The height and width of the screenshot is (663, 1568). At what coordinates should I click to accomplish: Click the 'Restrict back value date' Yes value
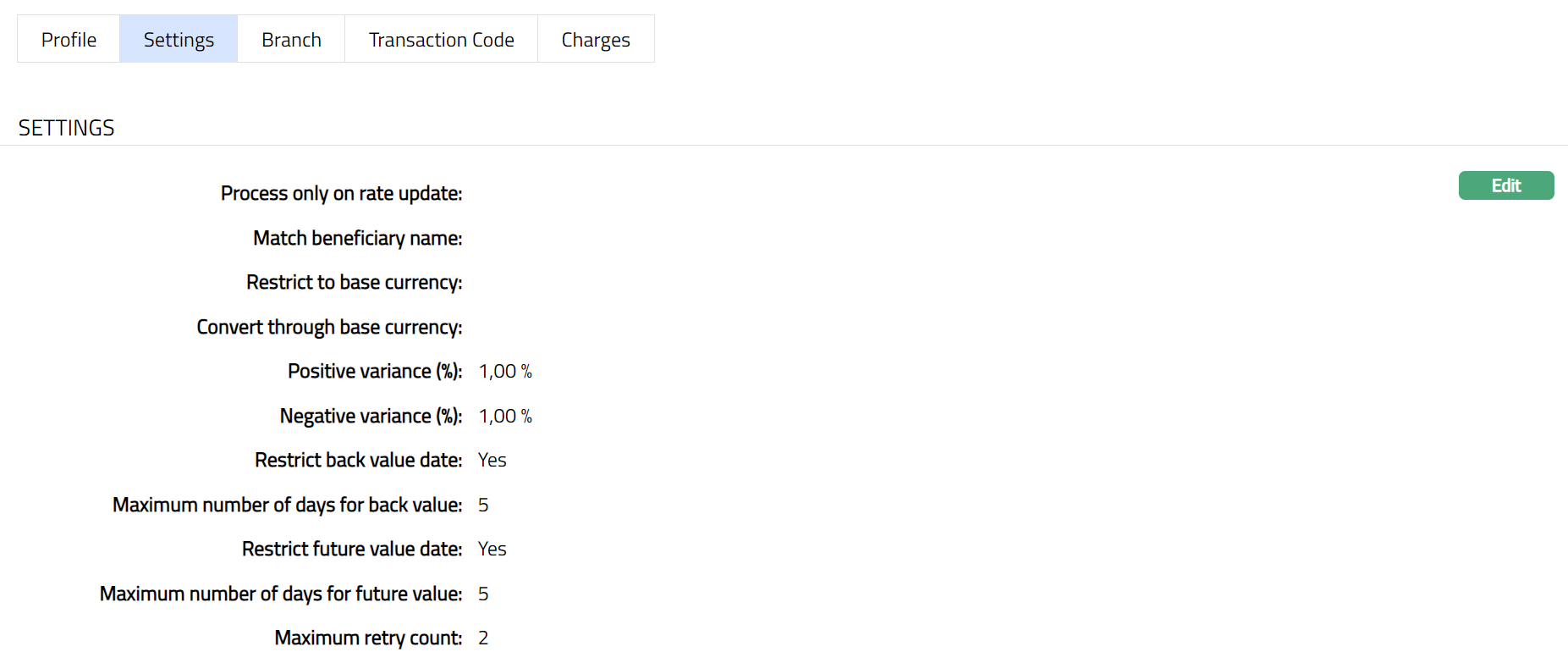(x=492, y=461)
